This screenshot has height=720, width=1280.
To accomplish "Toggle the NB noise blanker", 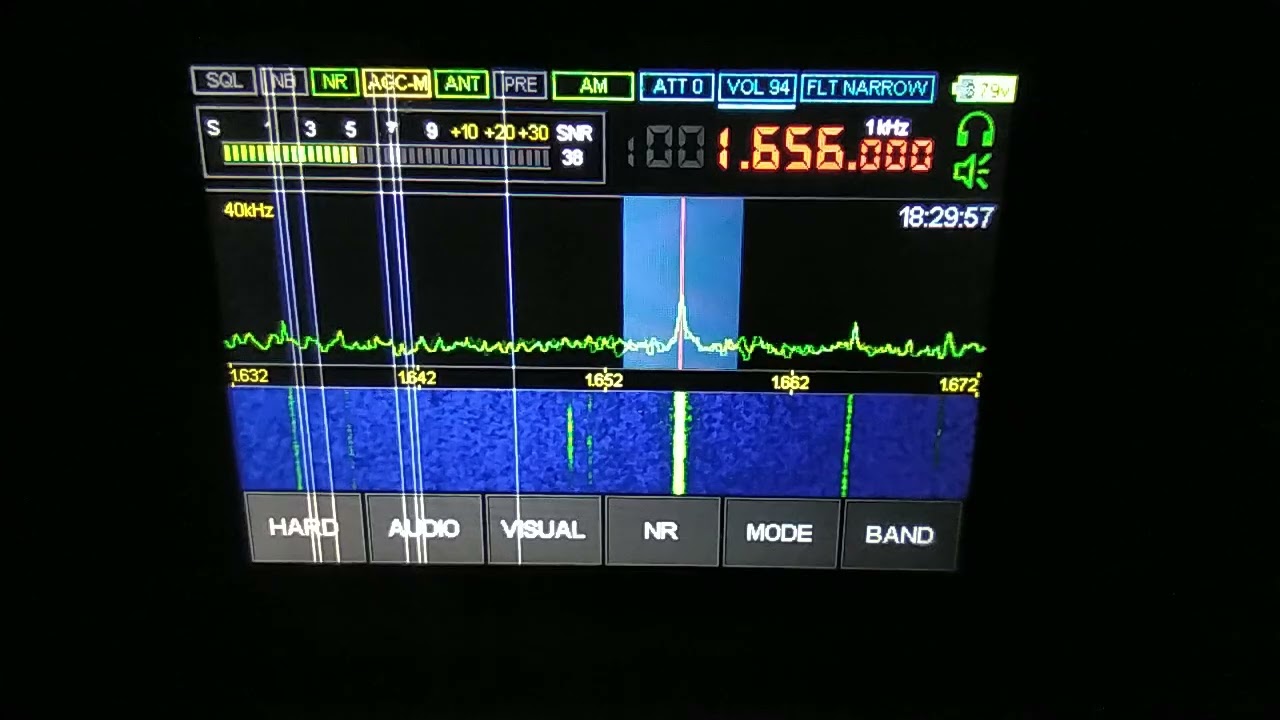I will click(283, 82).
